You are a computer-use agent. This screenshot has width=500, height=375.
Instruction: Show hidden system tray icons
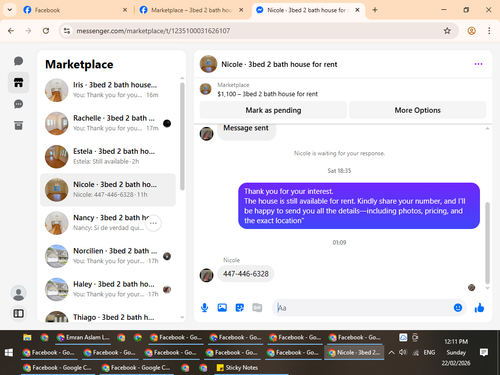pos(392,352)
